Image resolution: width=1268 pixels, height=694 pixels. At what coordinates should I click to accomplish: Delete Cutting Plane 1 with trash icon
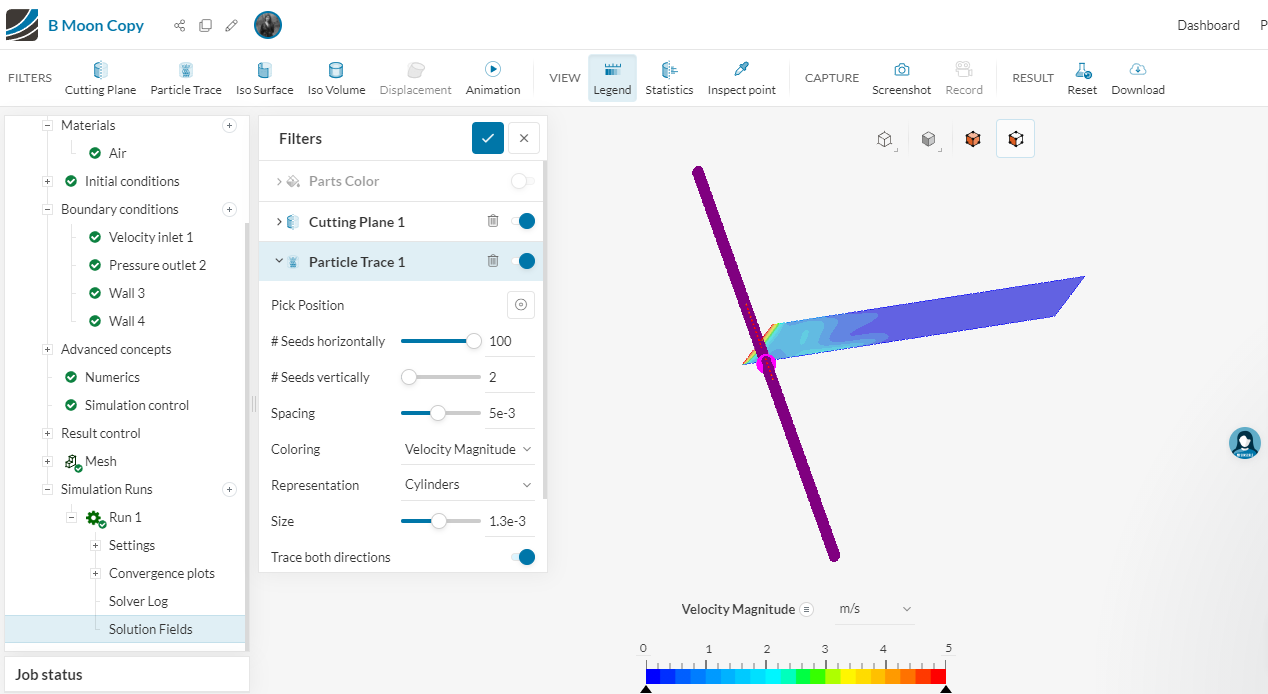(493, 221)
